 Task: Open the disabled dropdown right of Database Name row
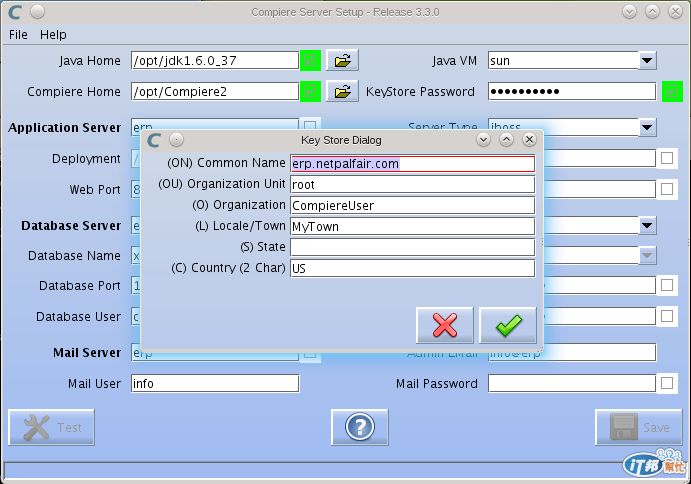point(647,255)
